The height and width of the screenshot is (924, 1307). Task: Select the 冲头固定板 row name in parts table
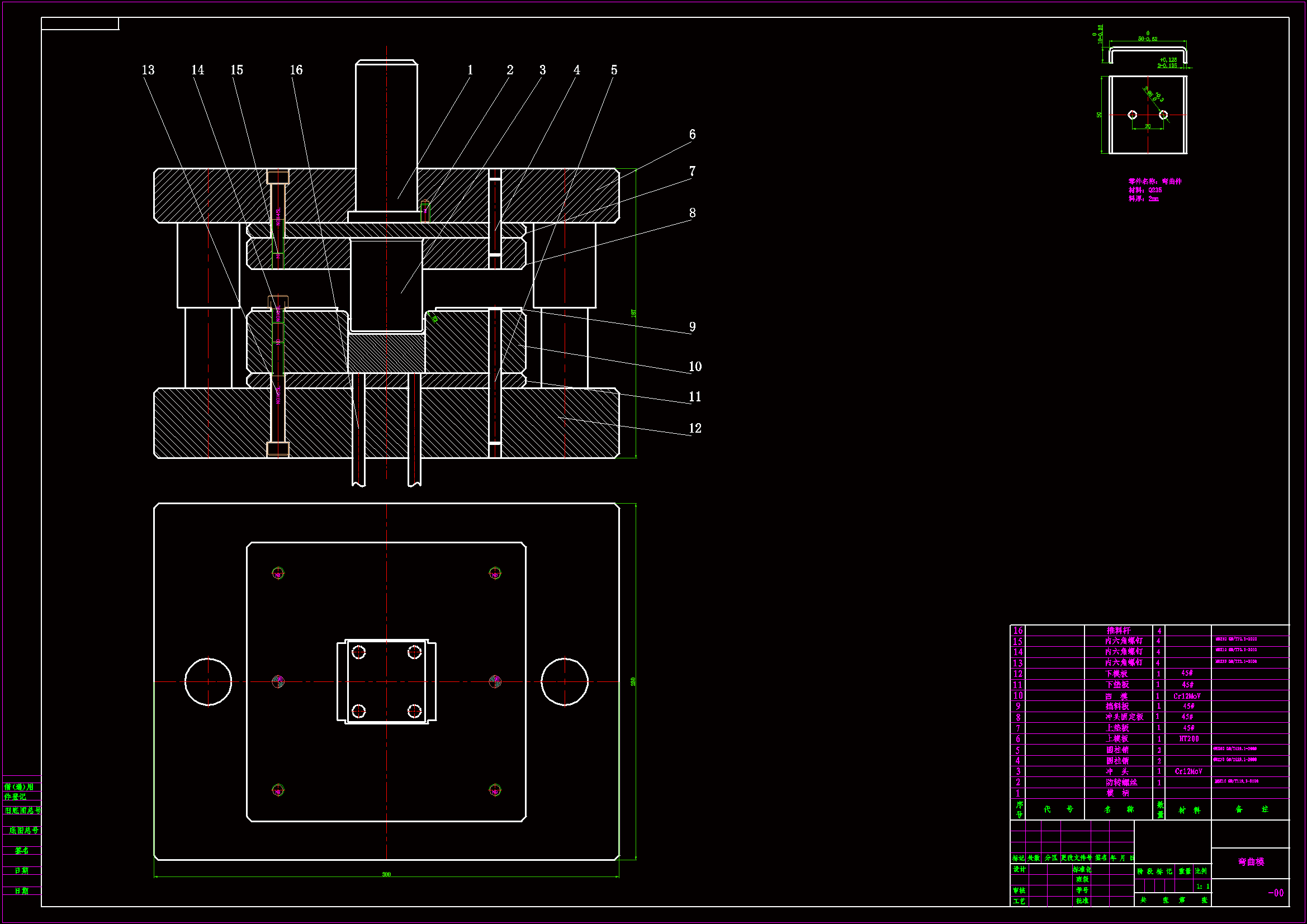pyautogui.click(x=1124, y=717)
